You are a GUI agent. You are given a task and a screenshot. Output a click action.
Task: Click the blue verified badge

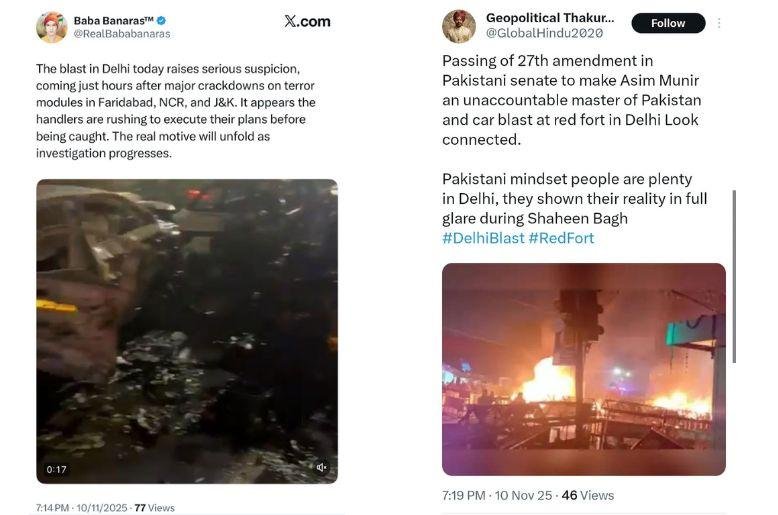[161, 20]
